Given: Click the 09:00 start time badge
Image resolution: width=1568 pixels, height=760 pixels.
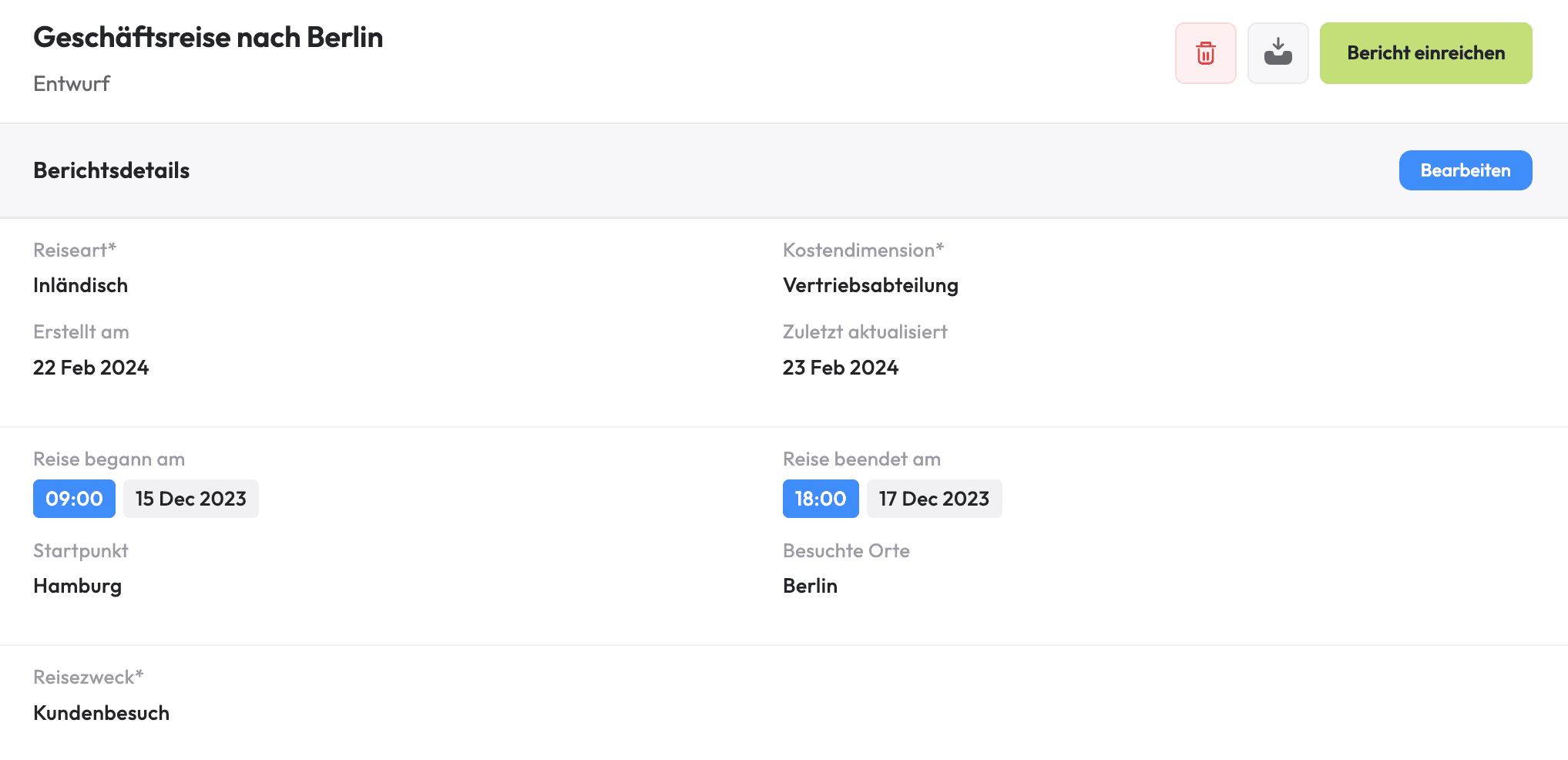Looking at the screenshot, I should tap(74, 499).
